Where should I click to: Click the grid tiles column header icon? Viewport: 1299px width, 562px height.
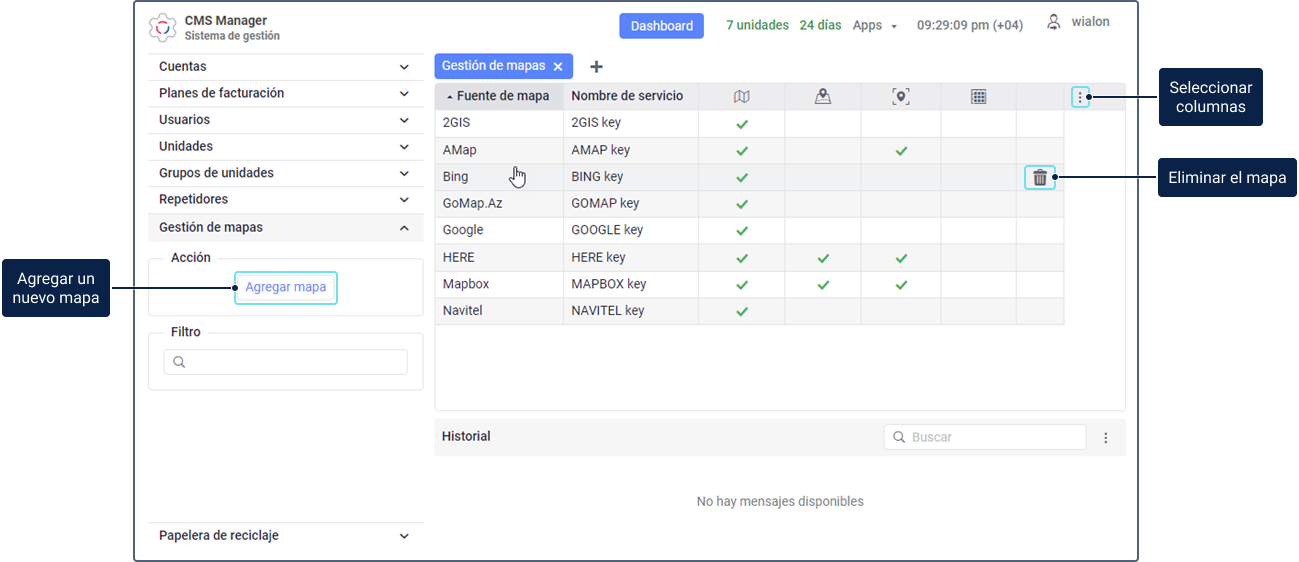point(979,97)
